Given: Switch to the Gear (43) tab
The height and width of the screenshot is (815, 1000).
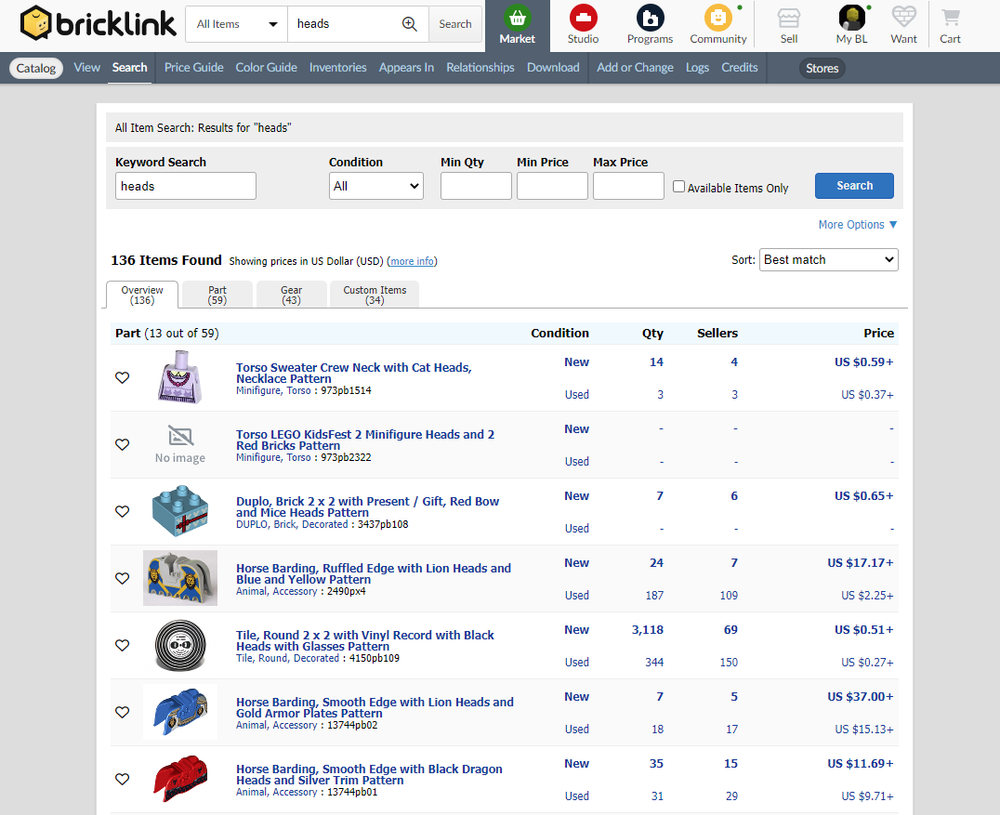Looking at the screenshot, I should [x=291, y=294].
